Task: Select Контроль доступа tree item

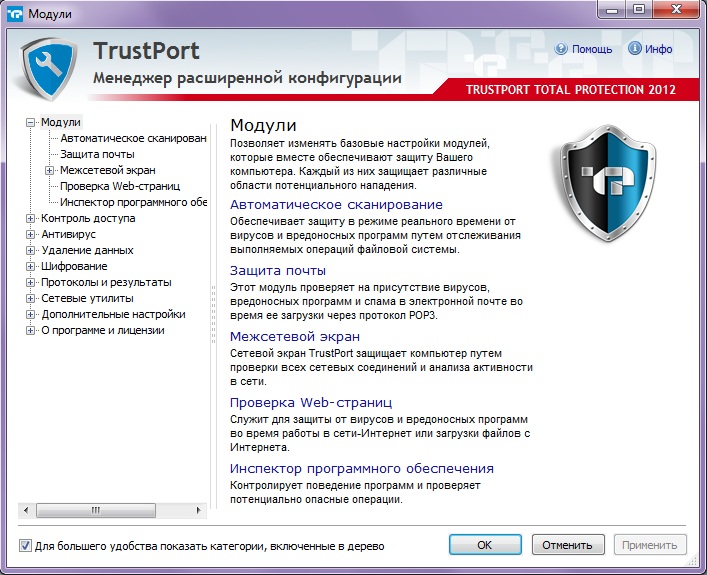Action: [x=88, y=218]
